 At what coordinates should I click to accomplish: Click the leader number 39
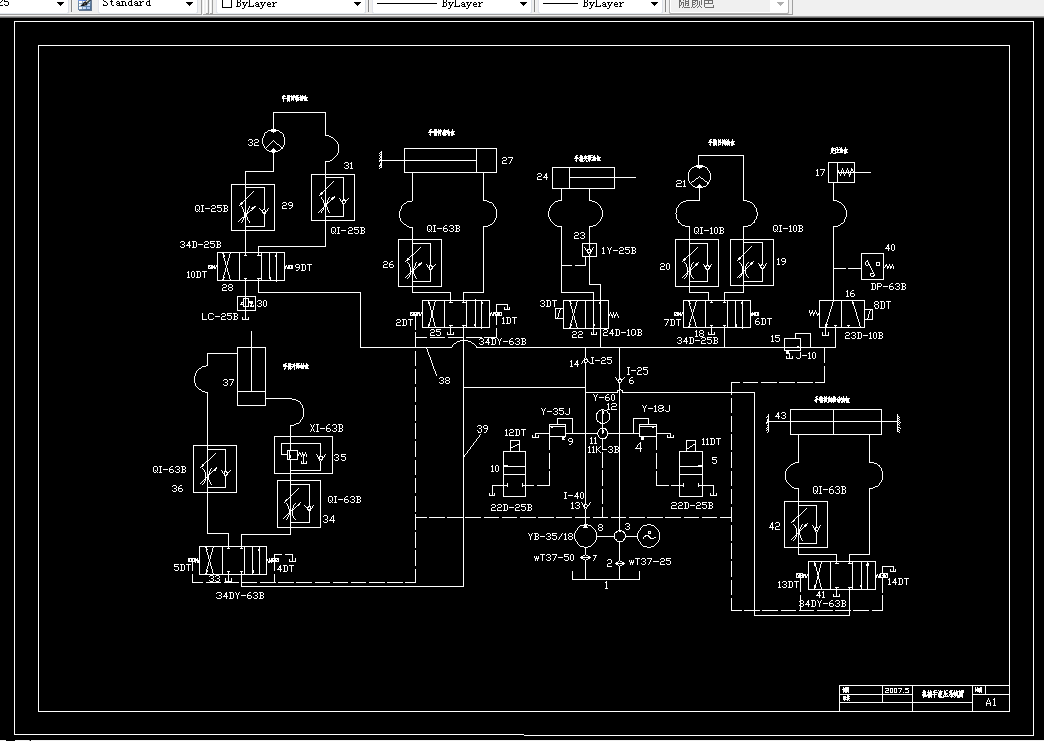482,429
